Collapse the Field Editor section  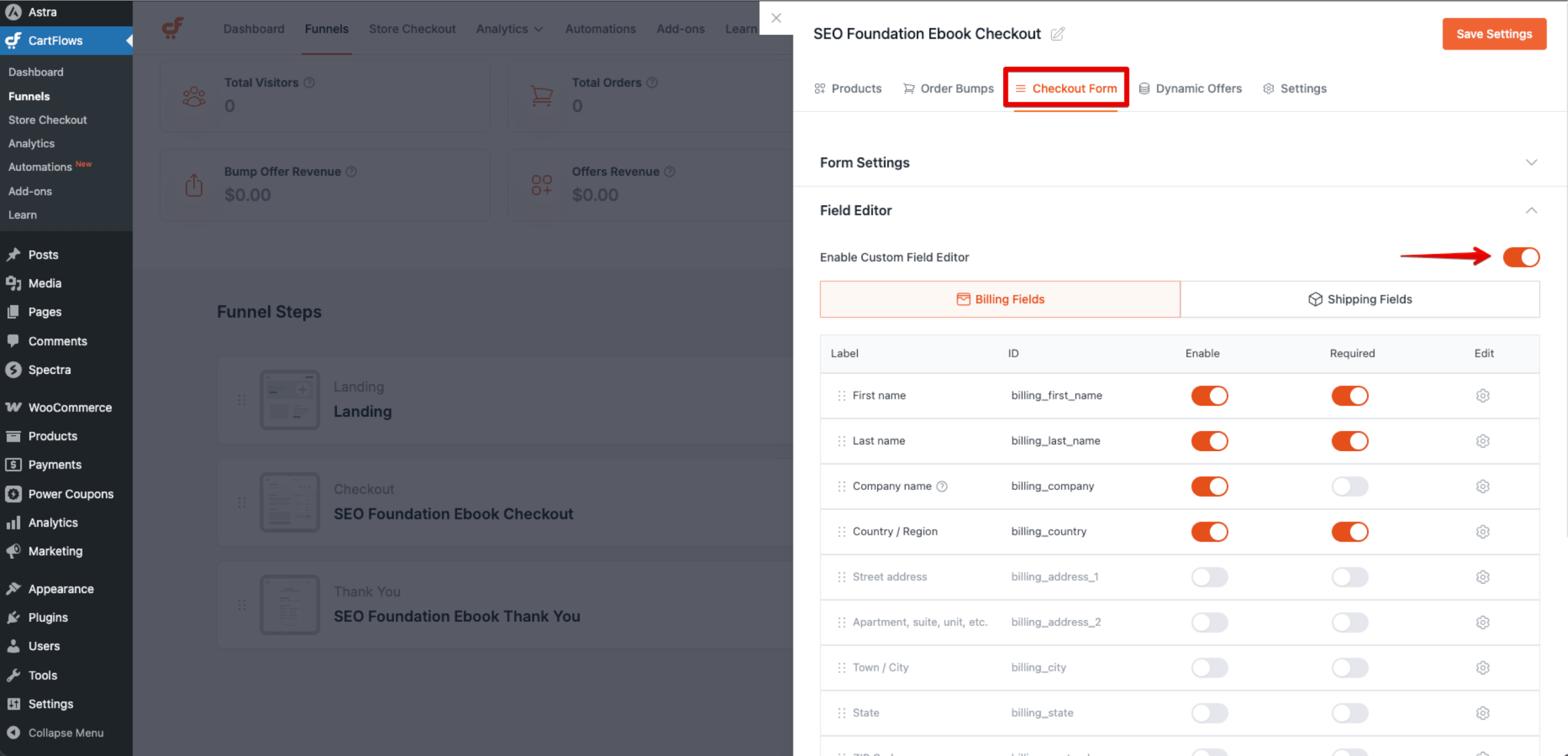click(x=1532, y=210)
